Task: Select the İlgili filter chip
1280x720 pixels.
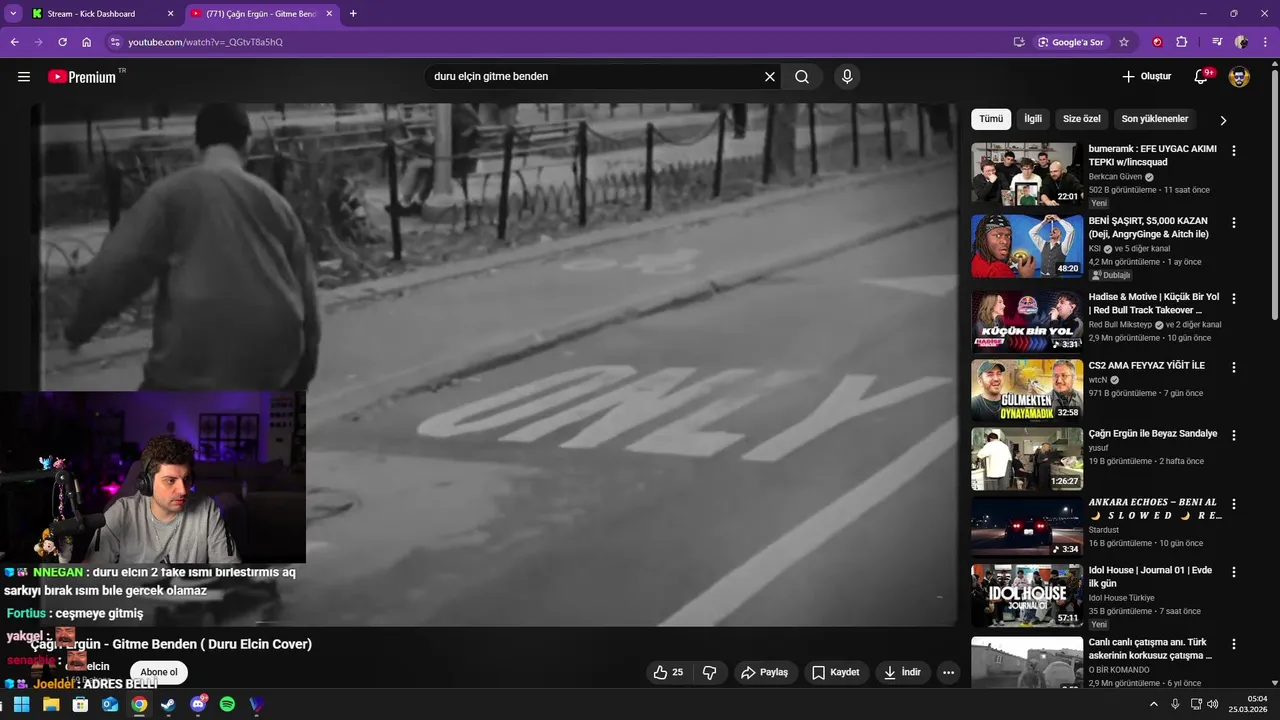Action: (x=1033, y=119)
